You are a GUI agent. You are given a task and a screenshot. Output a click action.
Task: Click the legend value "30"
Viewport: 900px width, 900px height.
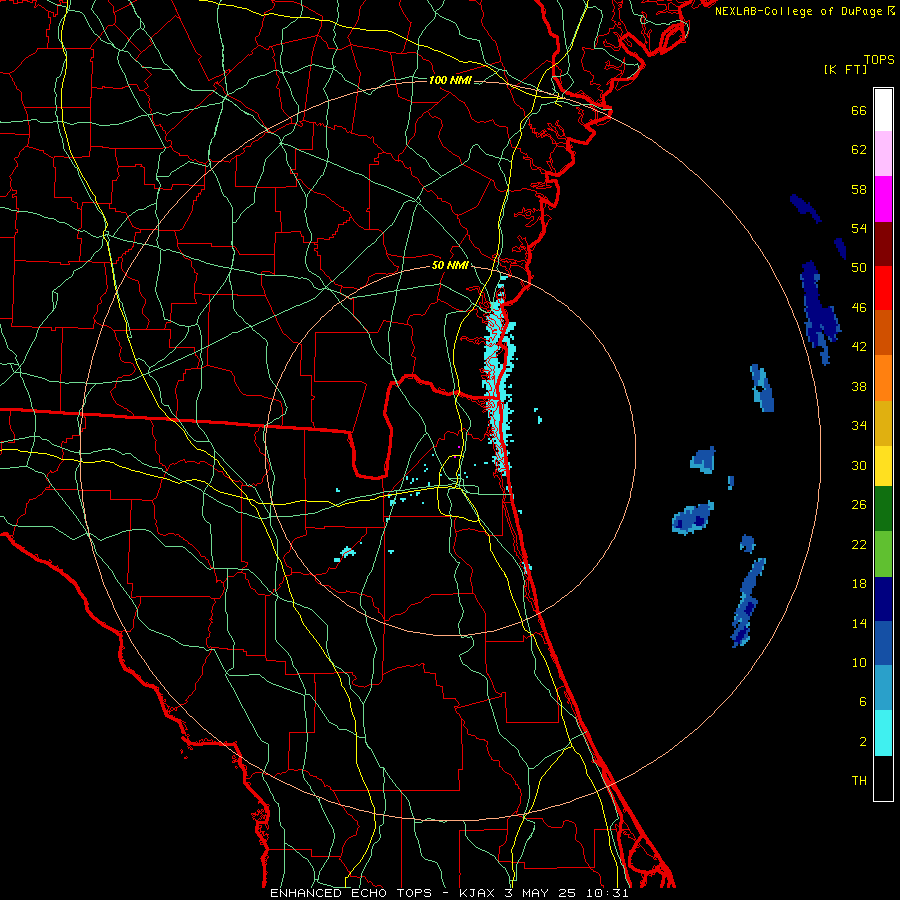(859, 465)
